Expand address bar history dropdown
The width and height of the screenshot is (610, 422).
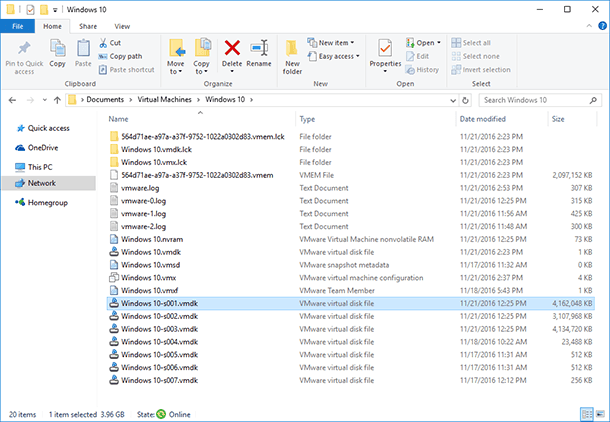453,100
